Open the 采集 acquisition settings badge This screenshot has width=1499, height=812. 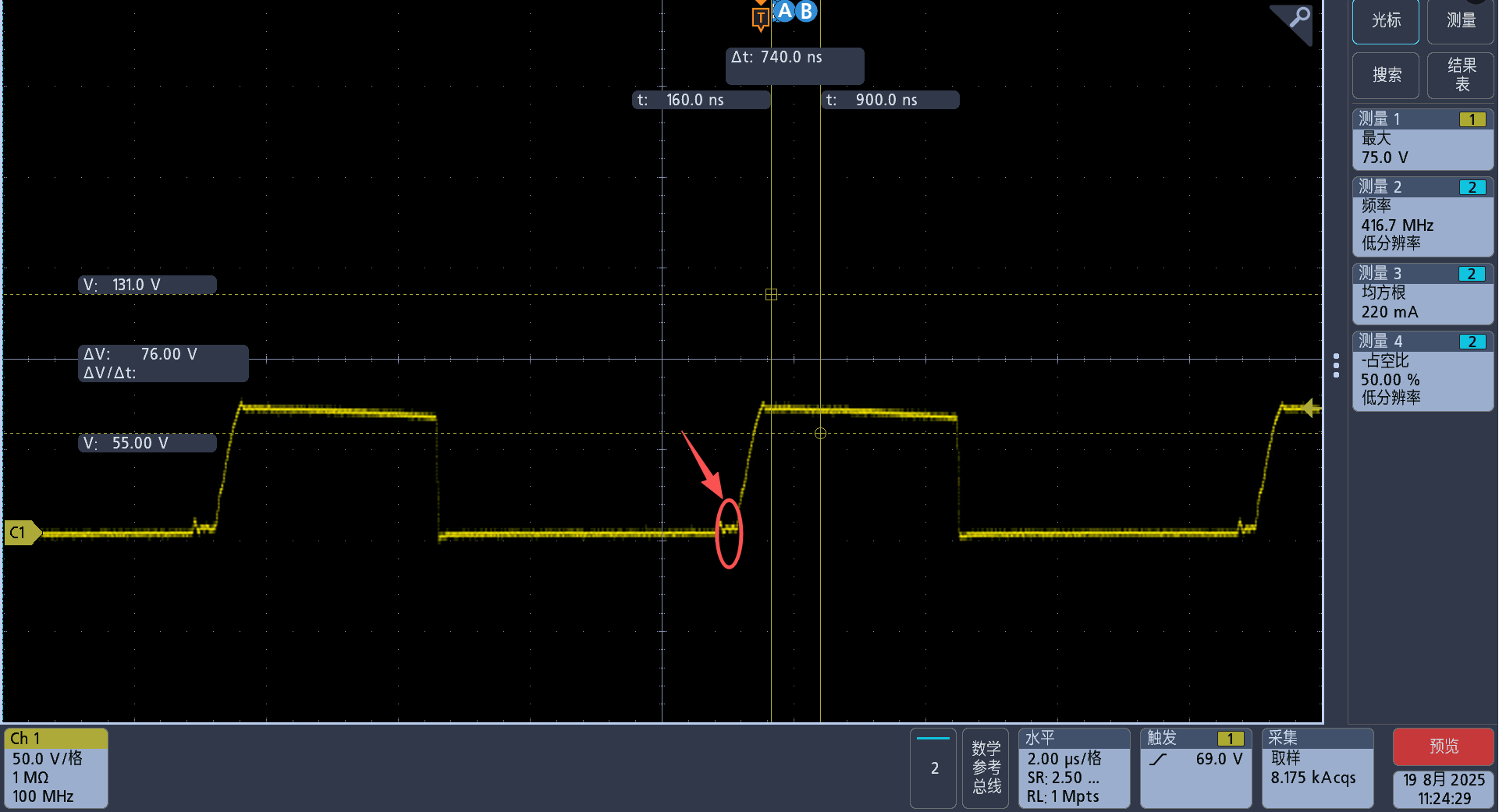(x=1317, y=768)
